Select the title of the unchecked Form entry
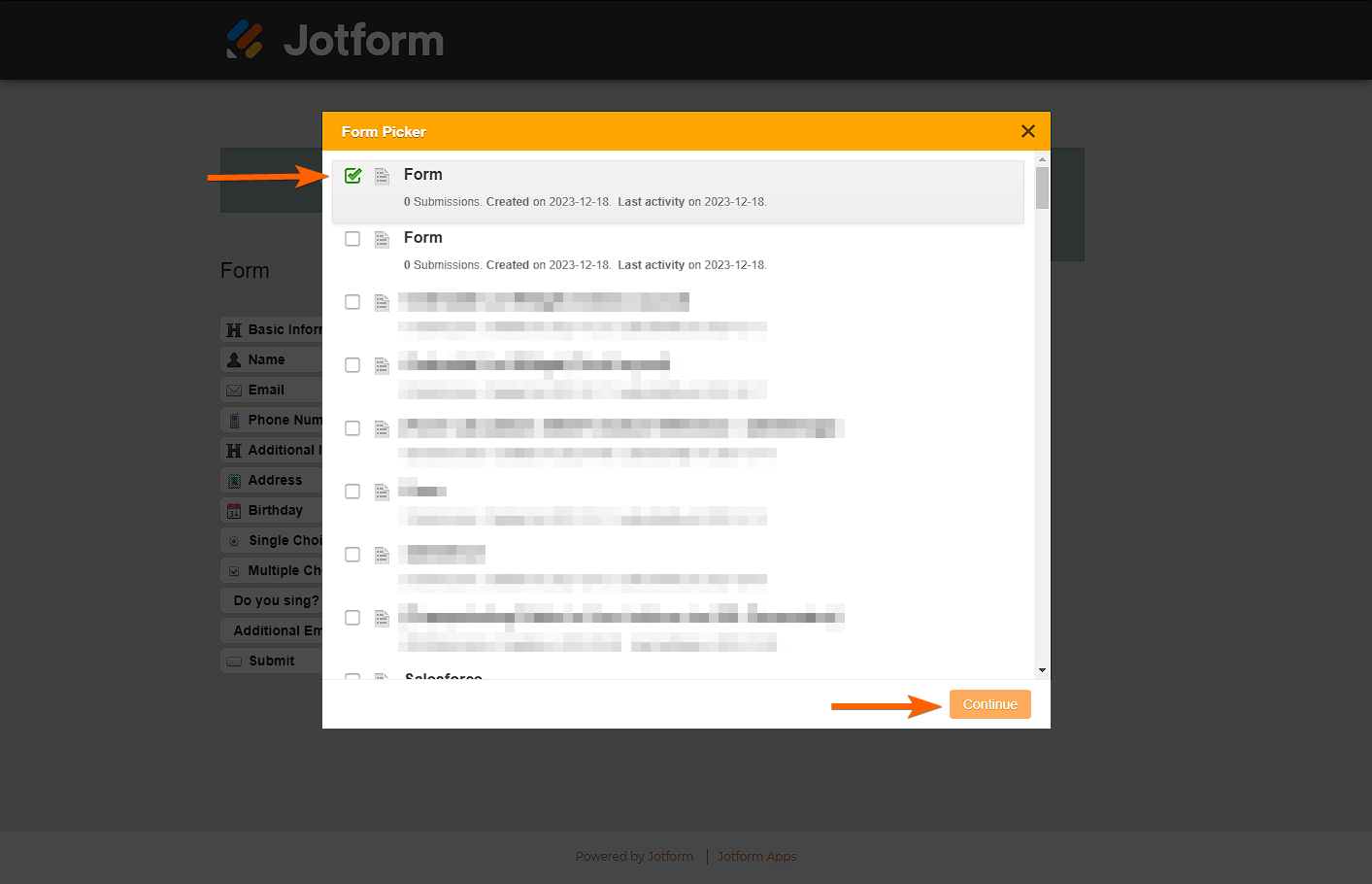 pos(423,238)
